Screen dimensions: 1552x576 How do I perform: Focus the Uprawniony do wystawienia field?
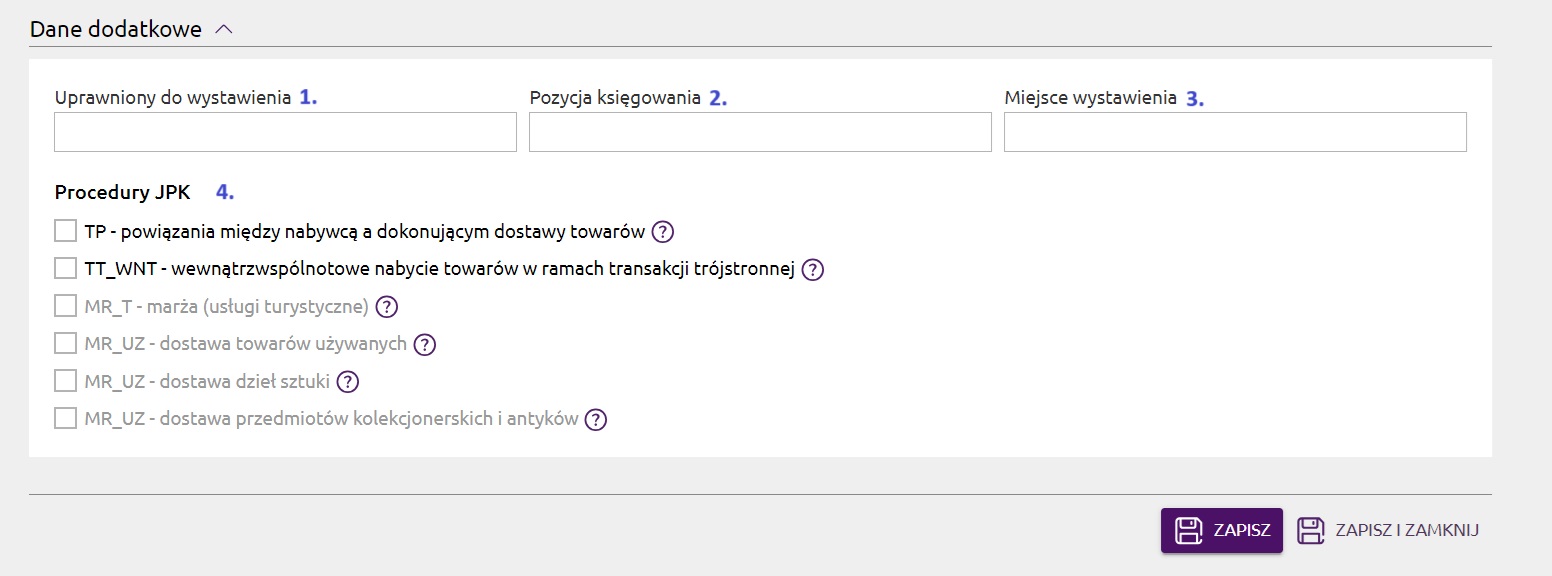click(x=285, y=132)
